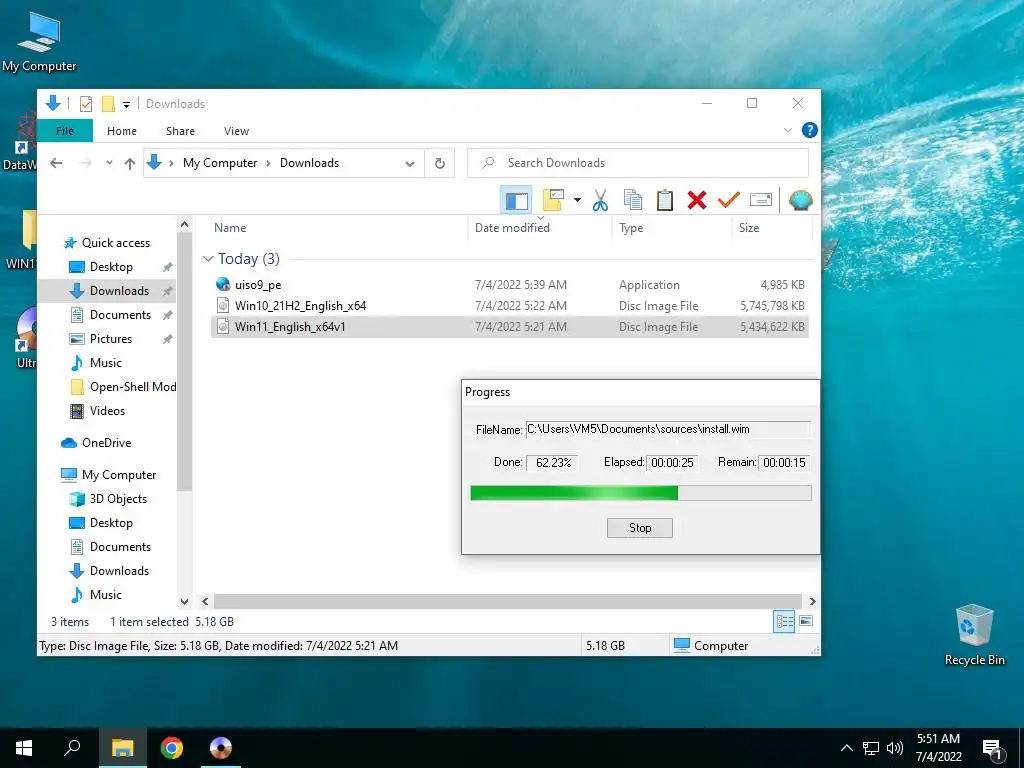Go up one folder level arrow

point(129,163)
